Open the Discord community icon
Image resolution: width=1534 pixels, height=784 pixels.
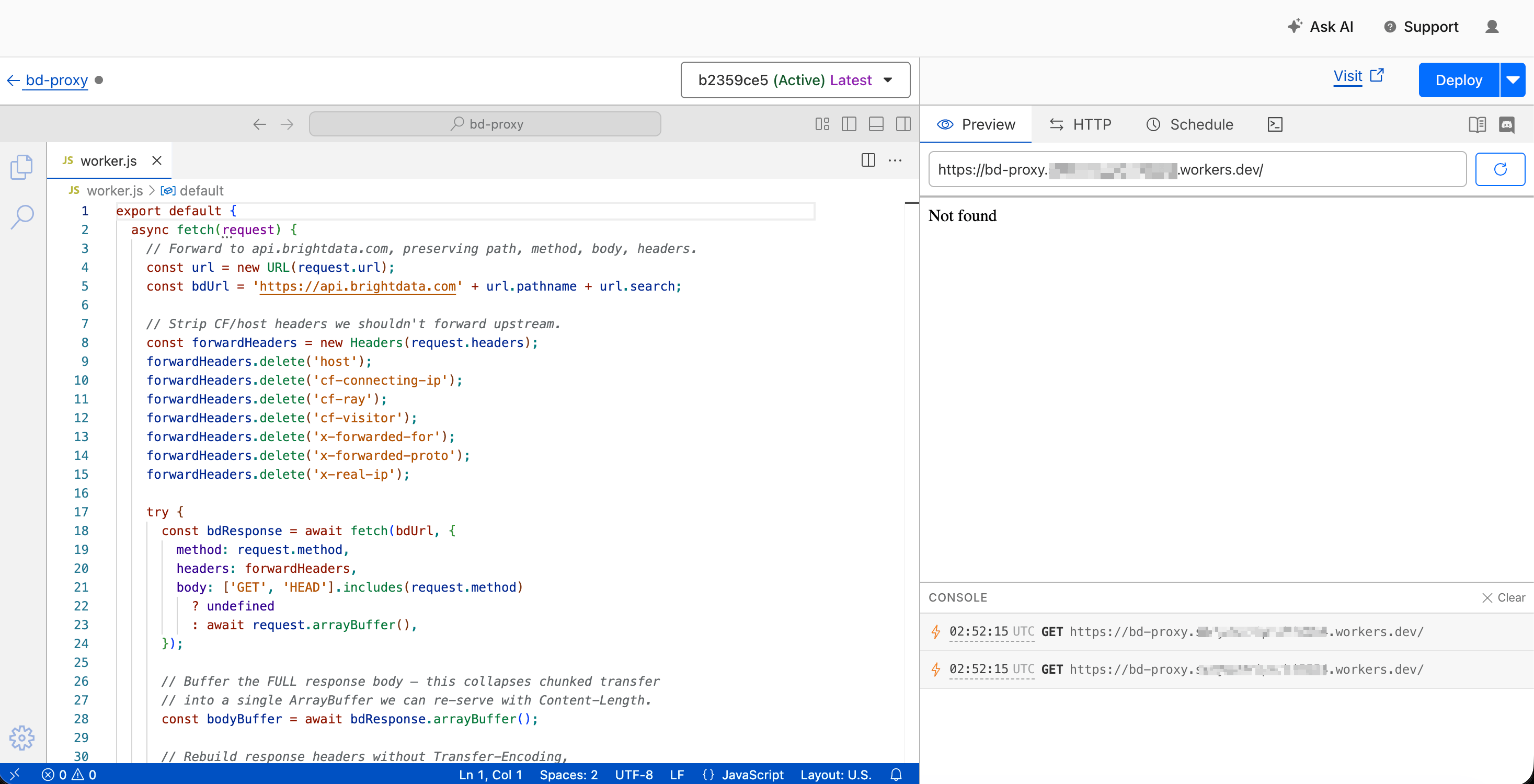pyautogui.click(x=1507, y=124)
